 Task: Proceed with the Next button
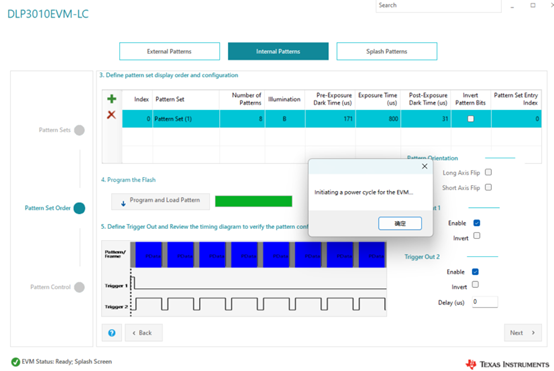[x=523, y=333]
